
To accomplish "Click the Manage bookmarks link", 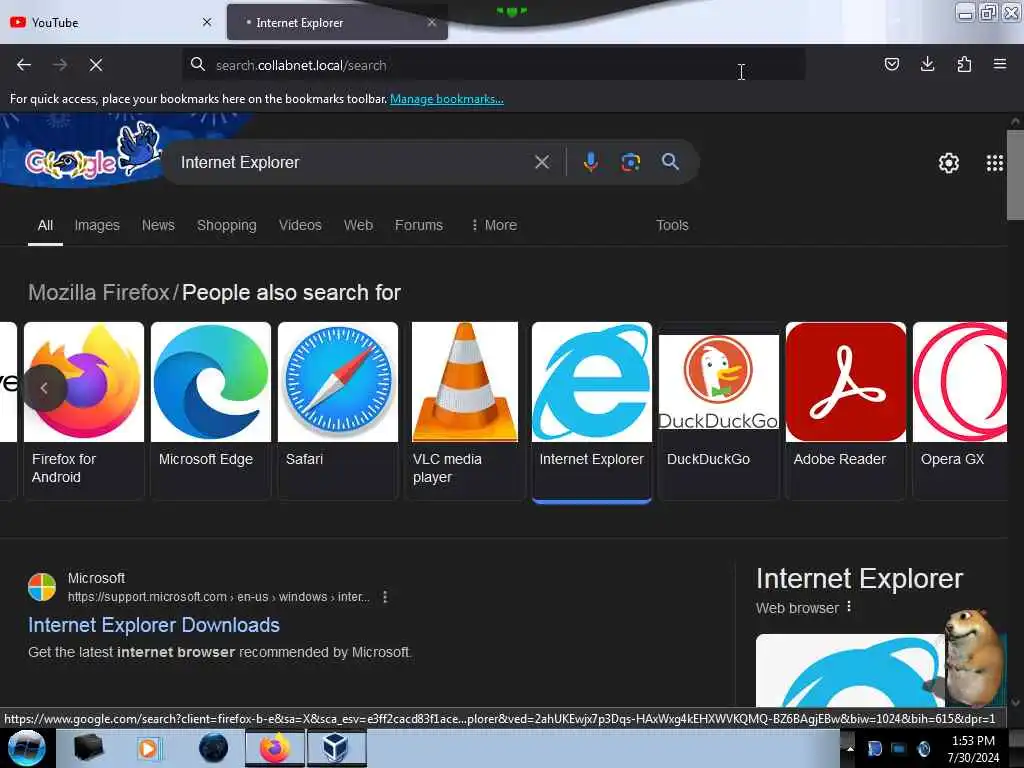I will point(447,99).
